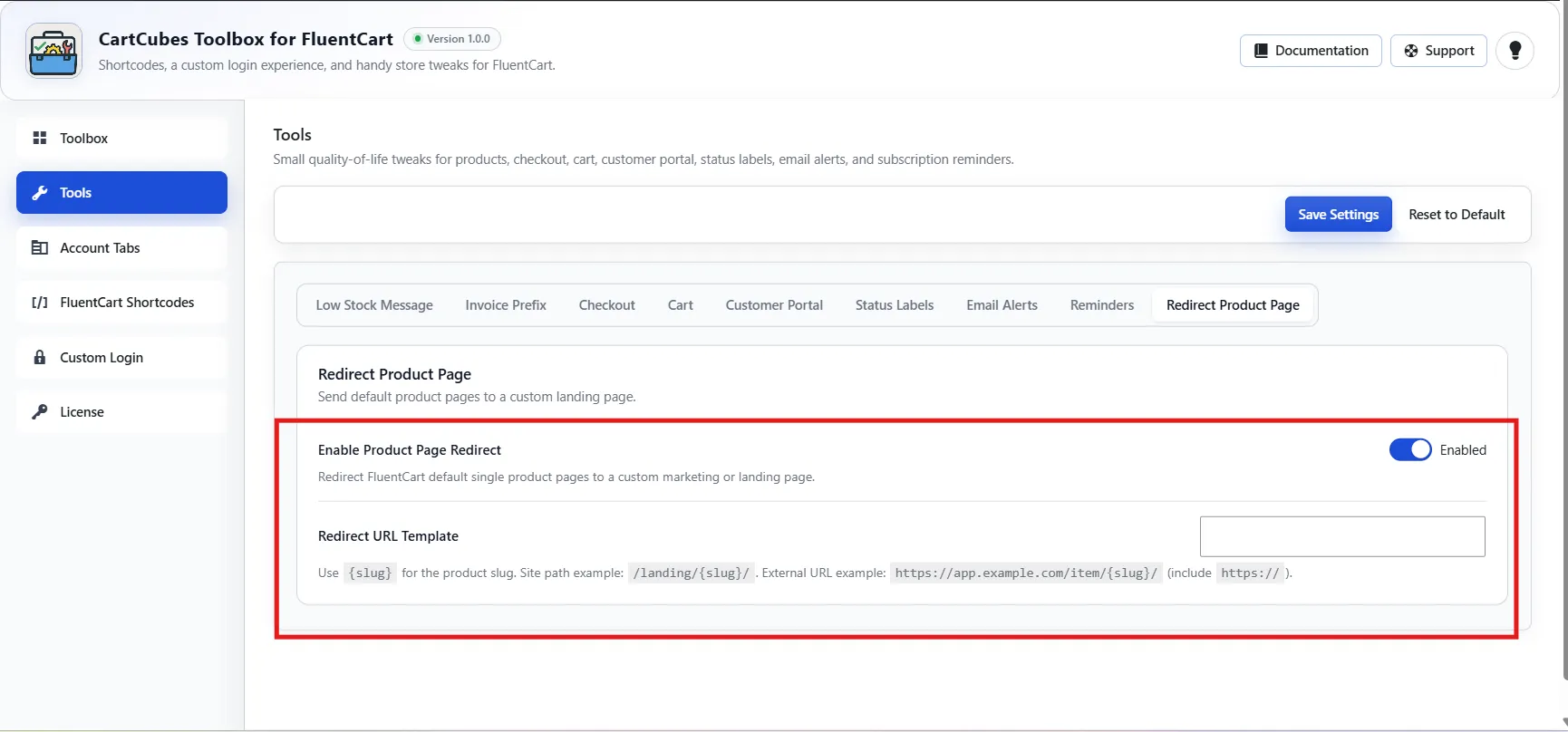Click the wrench icon beside Tools

[40, 192]
